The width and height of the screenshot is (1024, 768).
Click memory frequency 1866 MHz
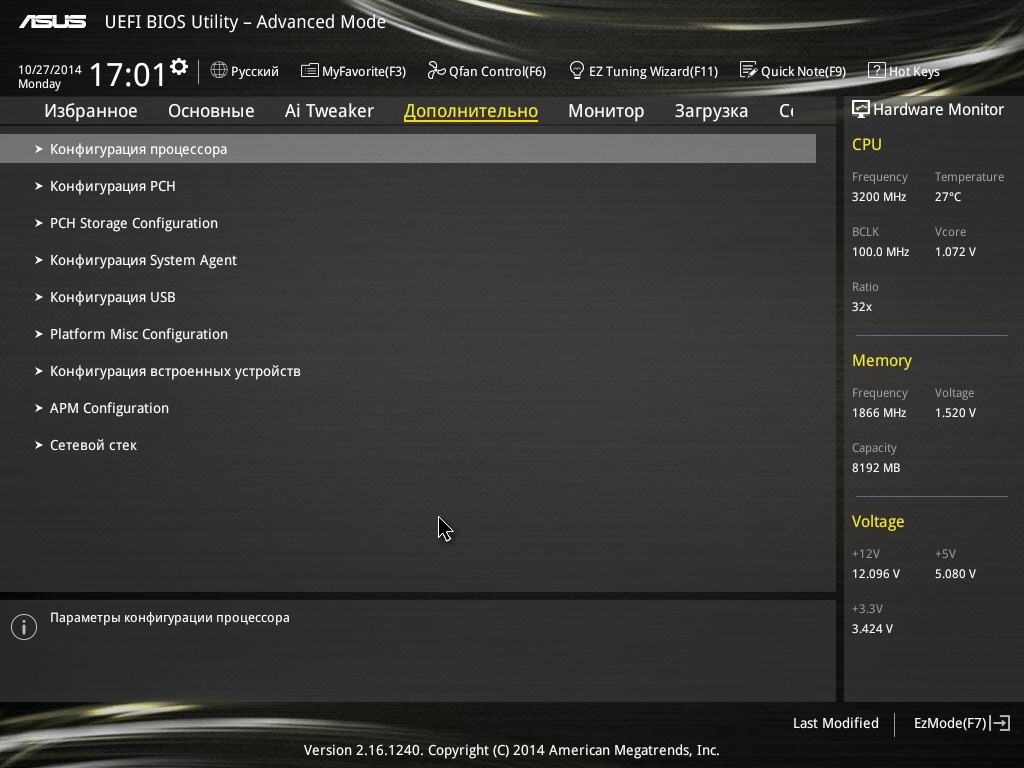coord(879,413)
